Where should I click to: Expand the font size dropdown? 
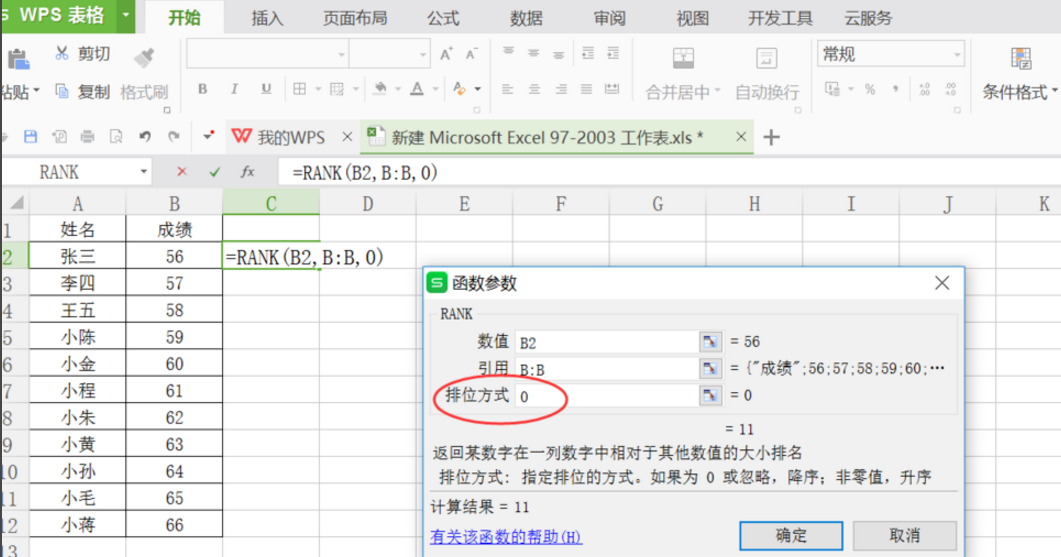click(423, 54)
